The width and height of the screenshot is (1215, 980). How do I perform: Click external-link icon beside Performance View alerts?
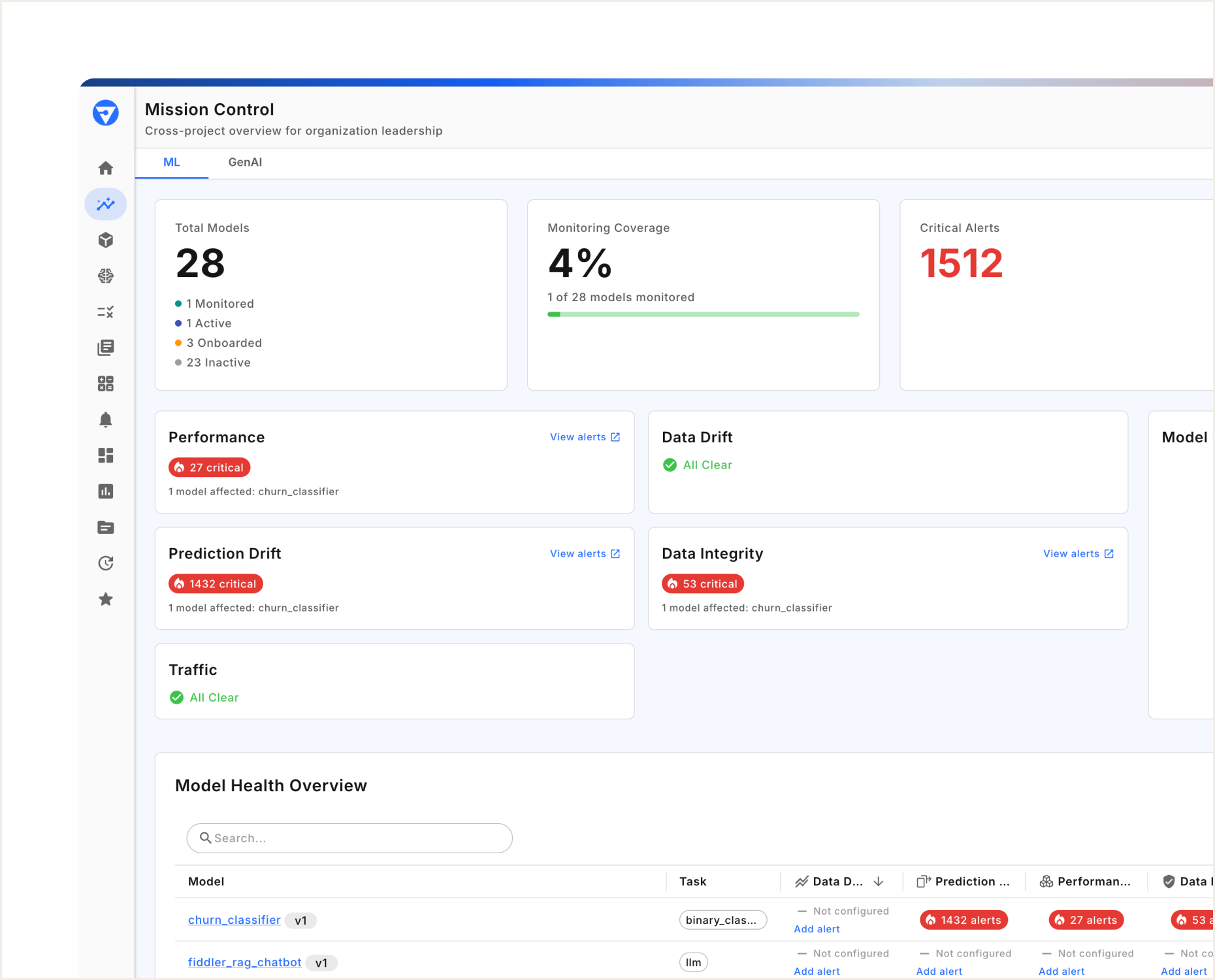615,437
